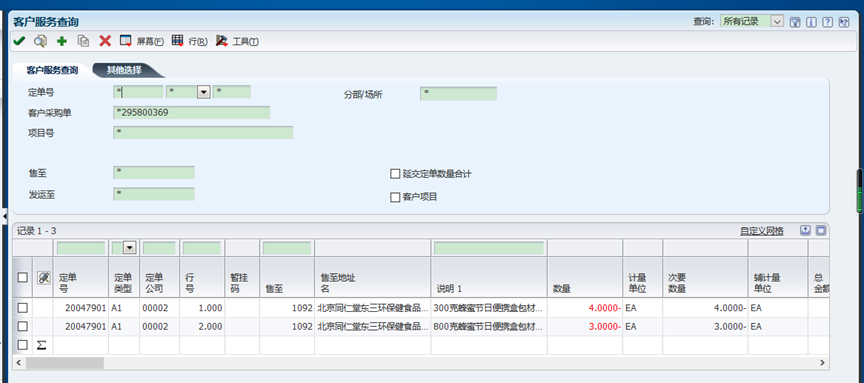
Task: Check the row checkbox for line 1.000
Action: pos(22,308)
